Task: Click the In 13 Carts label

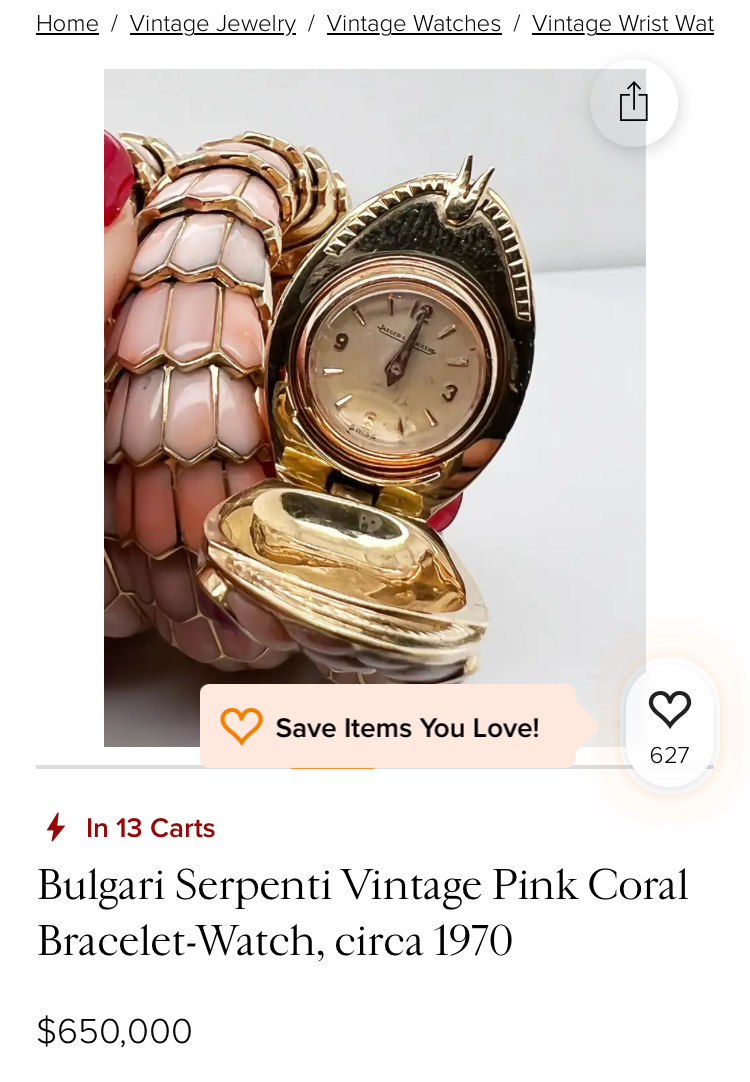Action: click(150, 827)
